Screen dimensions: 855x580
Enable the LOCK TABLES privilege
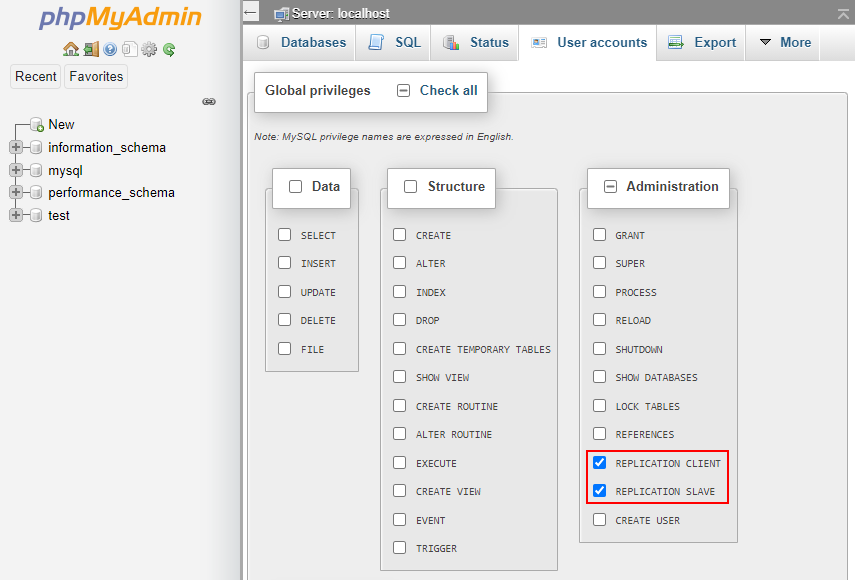(600, 406)
